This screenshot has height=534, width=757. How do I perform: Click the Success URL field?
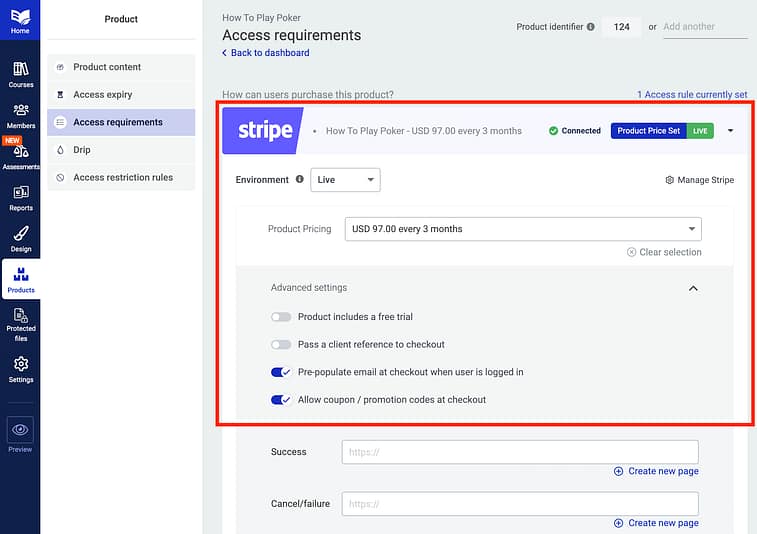[520, 452]
